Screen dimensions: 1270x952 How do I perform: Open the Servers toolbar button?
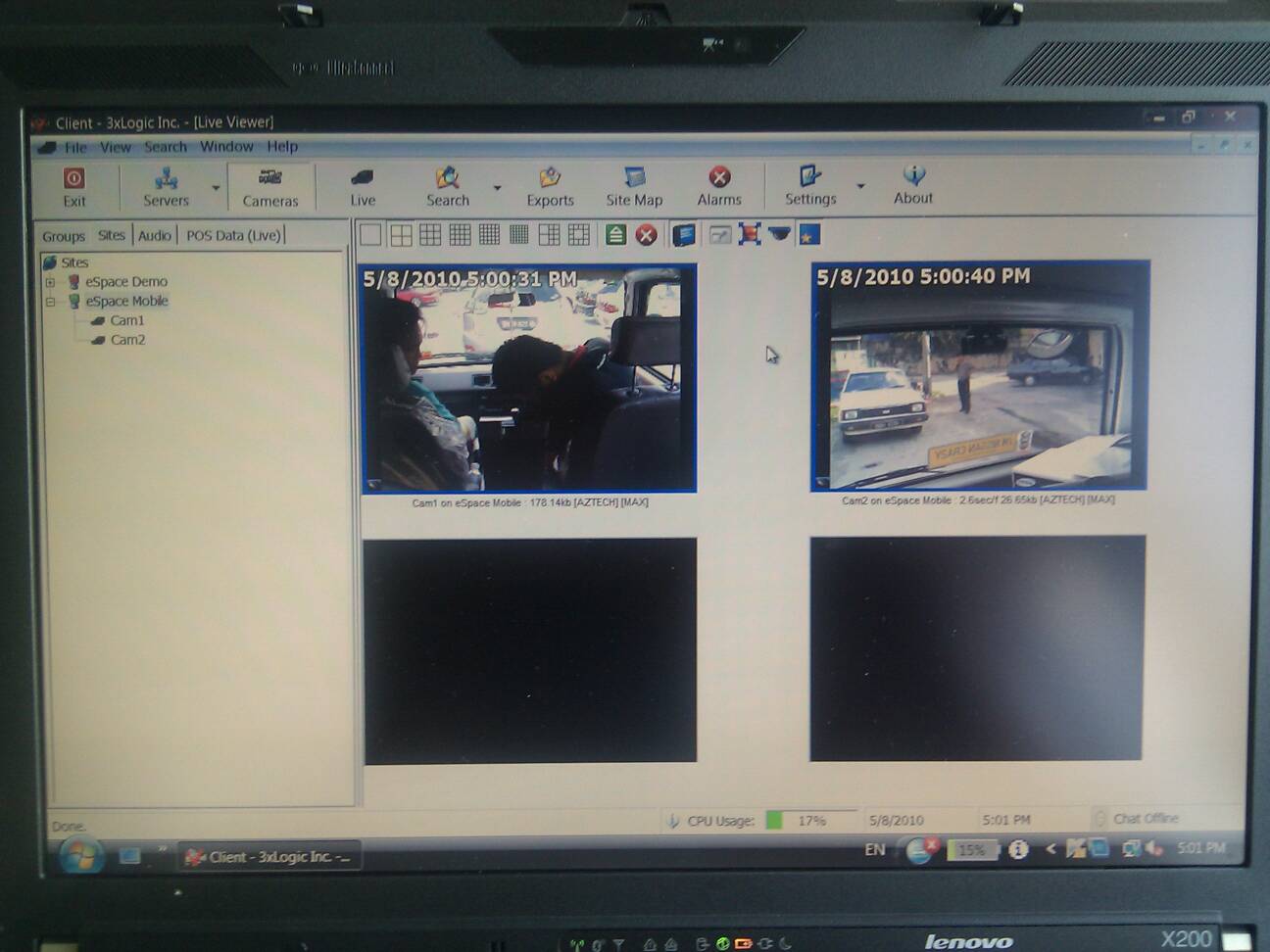(166, 186)
